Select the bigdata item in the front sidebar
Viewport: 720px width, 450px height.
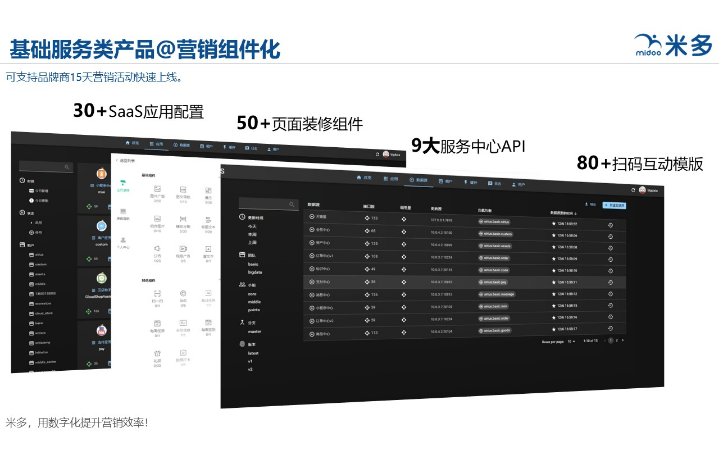(x=255, y=272)
